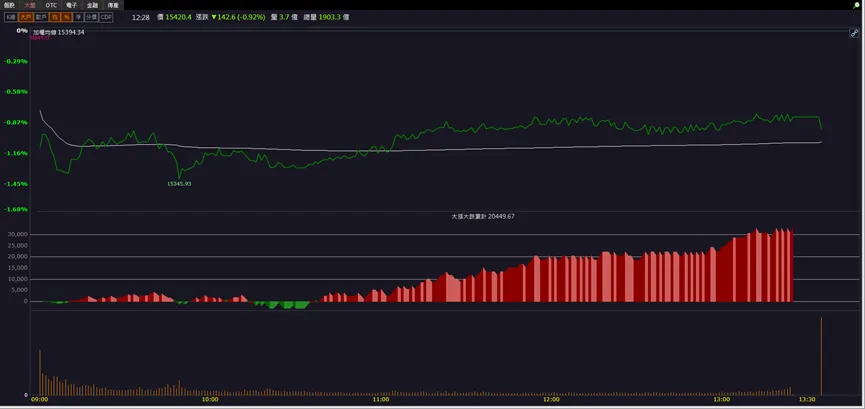Click the tall closing volume bar near 13:30
The height and width of the screenshot is (409, 865).
821,356
